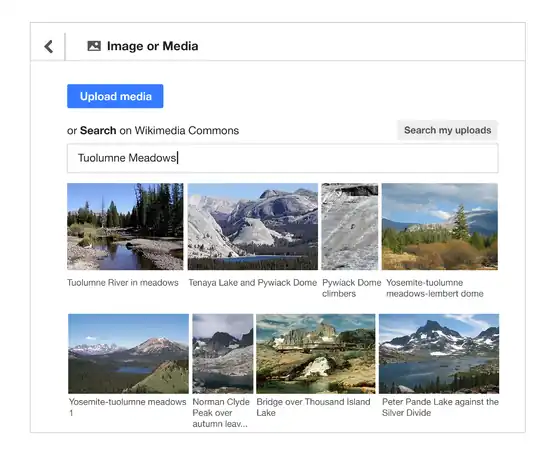Select the Tuolumne River in meadows thumbnail

[125, 226]
